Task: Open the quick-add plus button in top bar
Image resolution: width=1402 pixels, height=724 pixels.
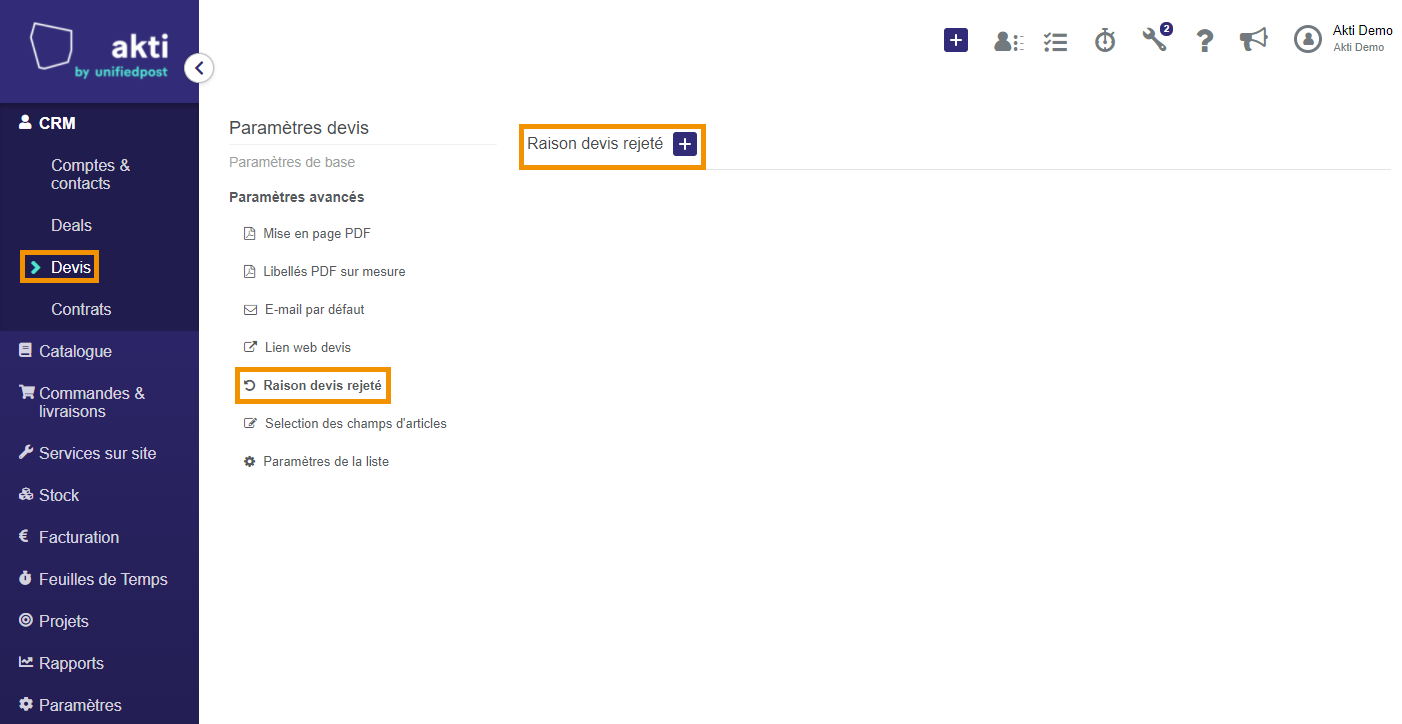Action: (x=956, y=40)
